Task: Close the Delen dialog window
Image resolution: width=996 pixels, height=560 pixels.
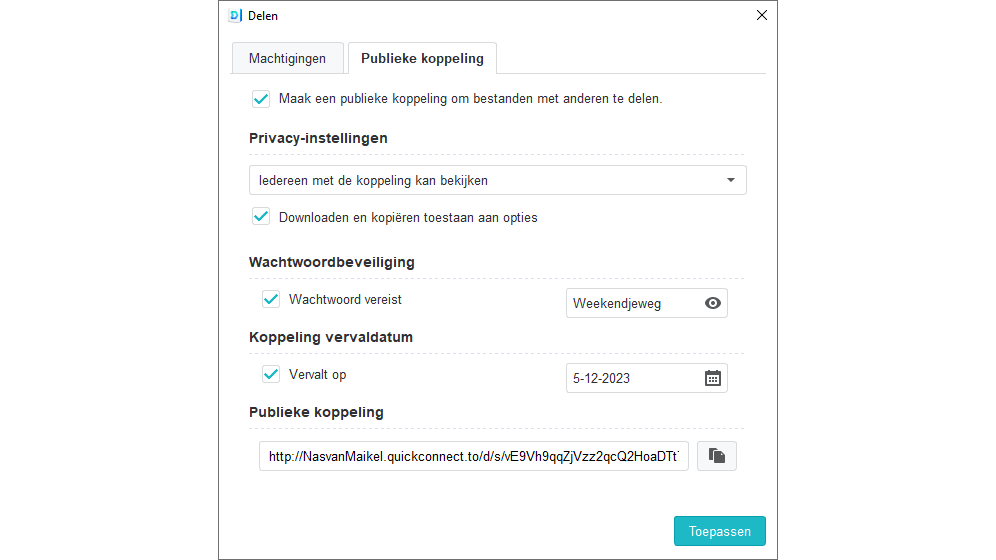Action: click(x=762, y=15)
